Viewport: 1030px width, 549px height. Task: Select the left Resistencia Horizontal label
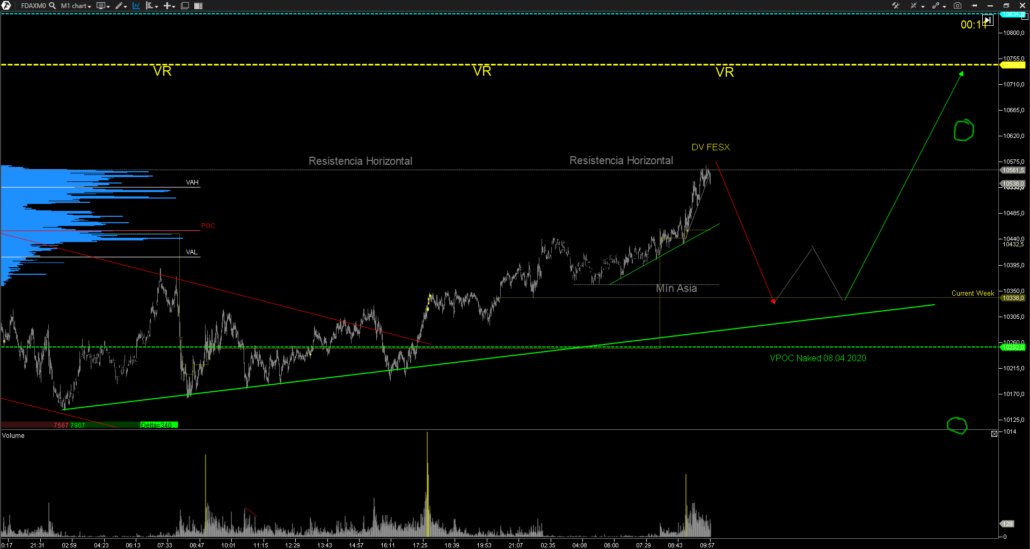[x=361, y=161]
